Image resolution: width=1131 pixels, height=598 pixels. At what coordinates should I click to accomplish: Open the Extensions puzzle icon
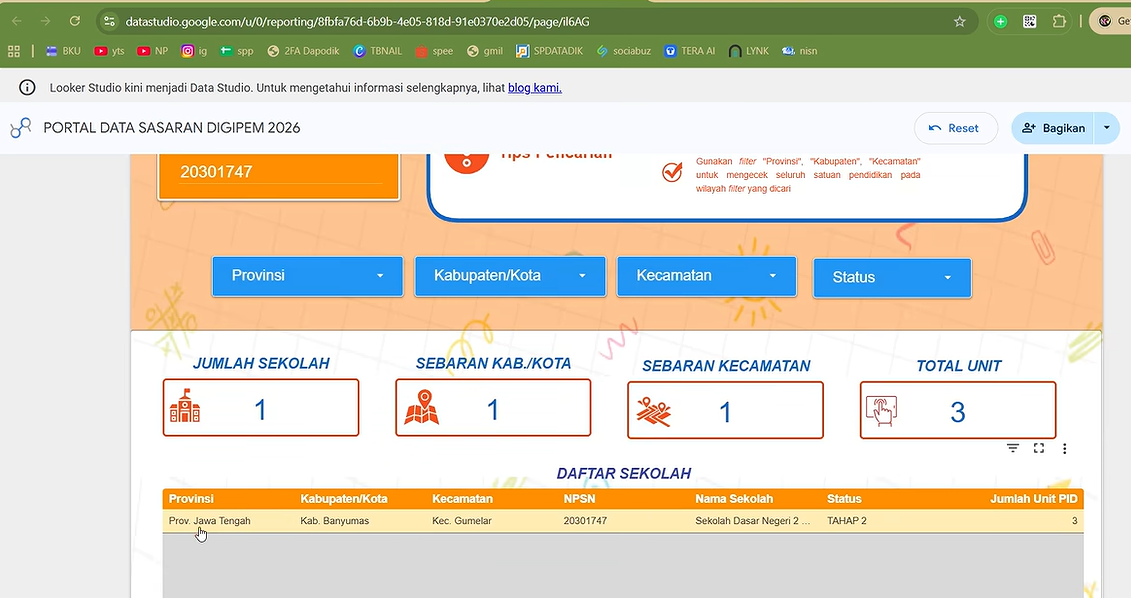(1059, 22)
